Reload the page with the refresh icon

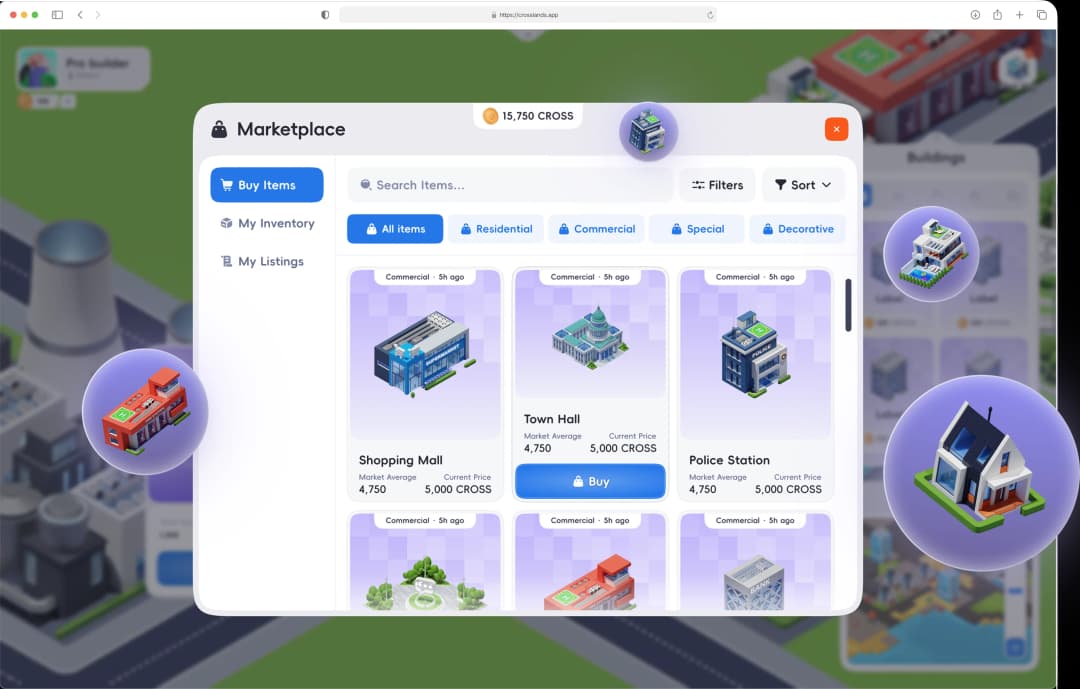[x=710, y=14]
